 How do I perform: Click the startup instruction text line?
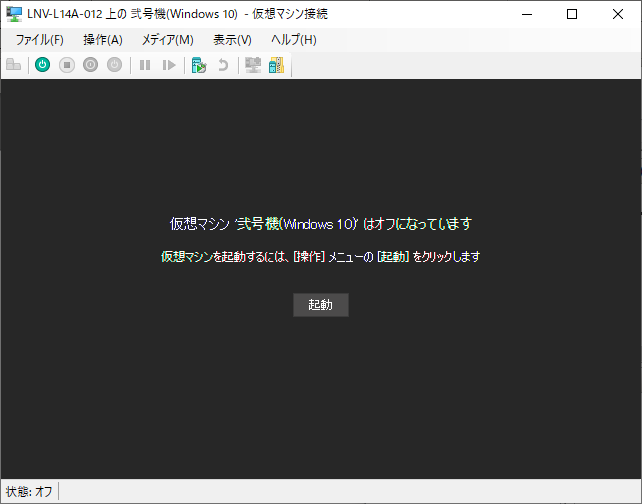click(321, 257)
